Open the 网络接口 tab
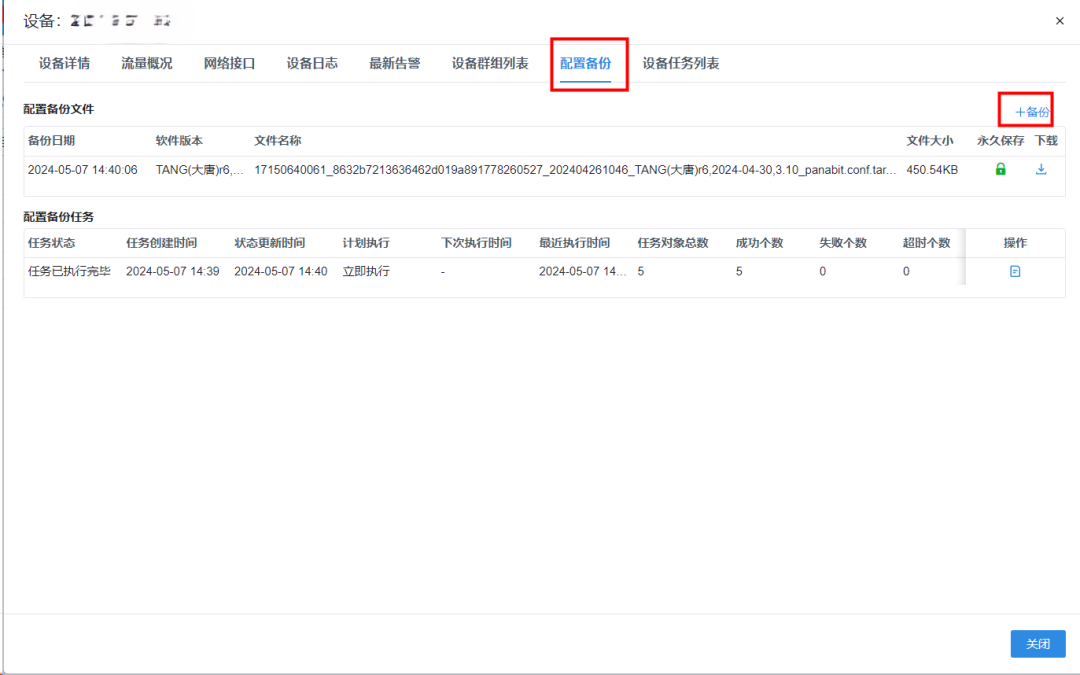 tap(229, 63)
